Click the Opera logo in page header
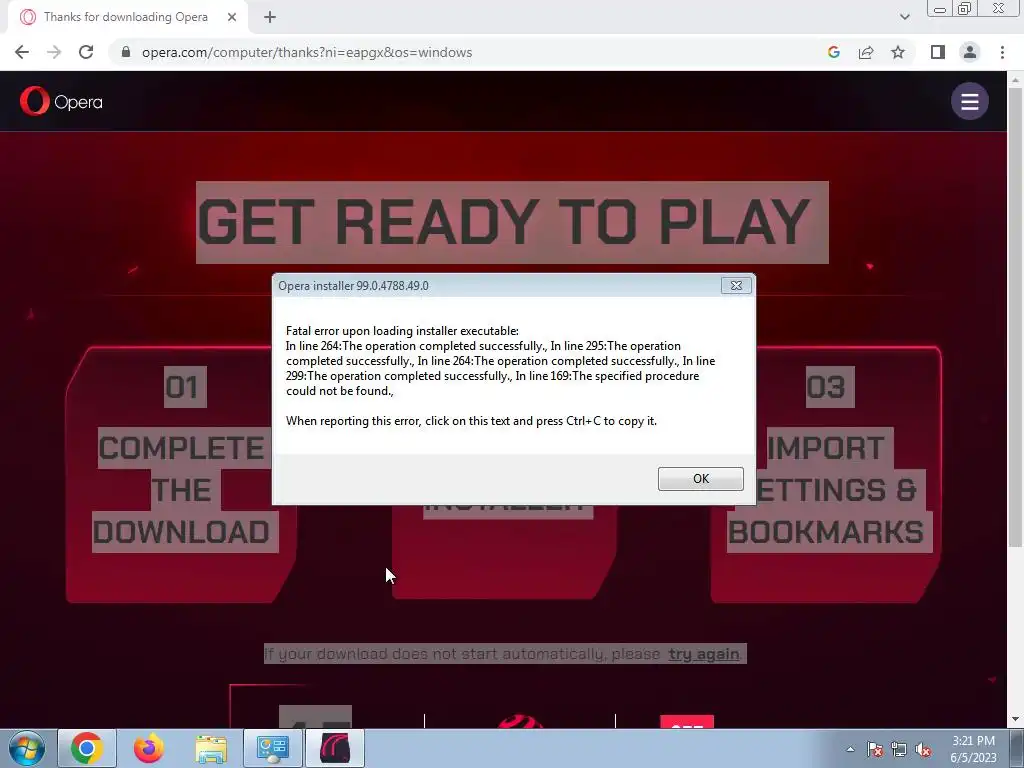This screenshot has width=1024, height=768. 61,102
